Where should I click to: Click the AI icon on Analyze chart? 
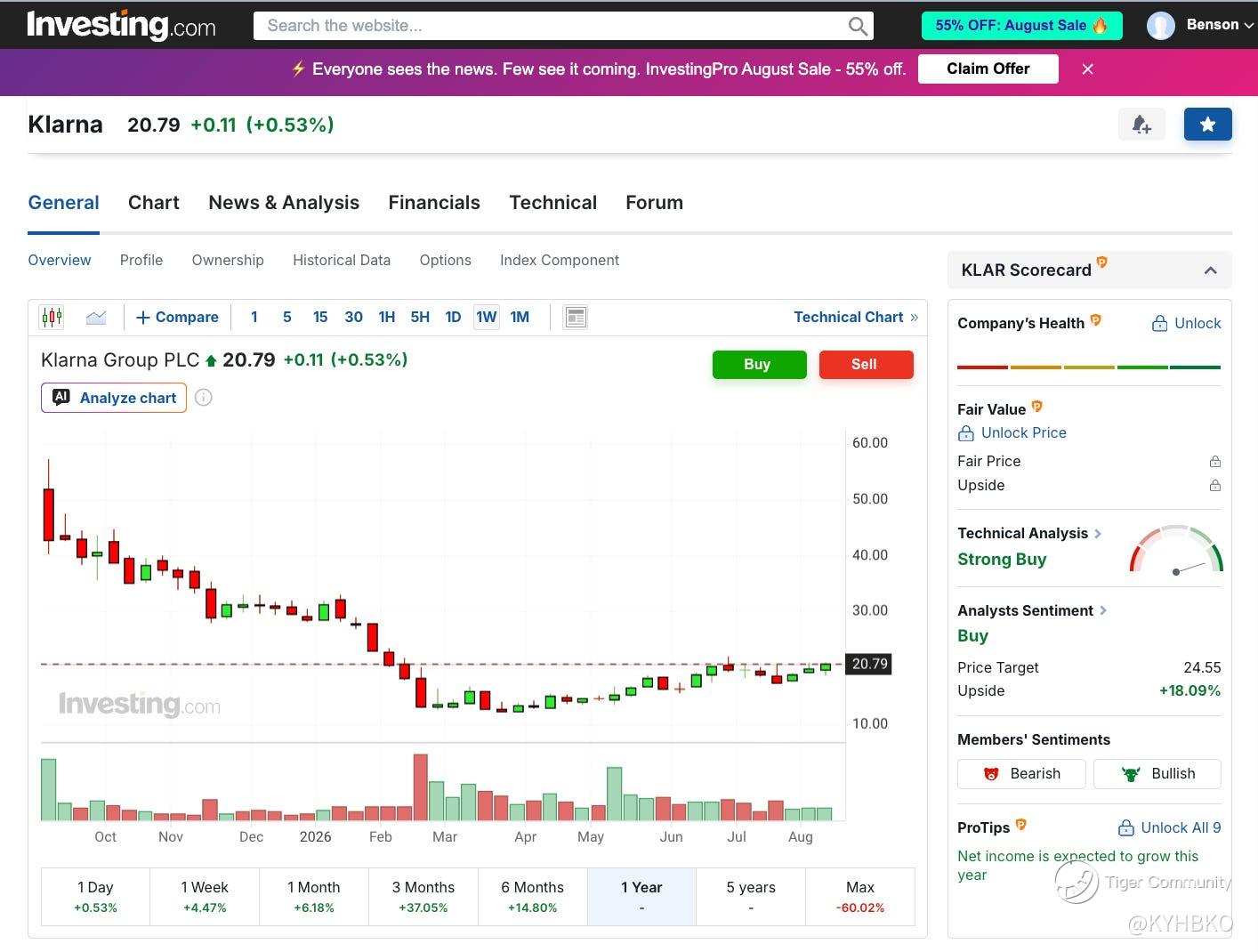point(60,398)
